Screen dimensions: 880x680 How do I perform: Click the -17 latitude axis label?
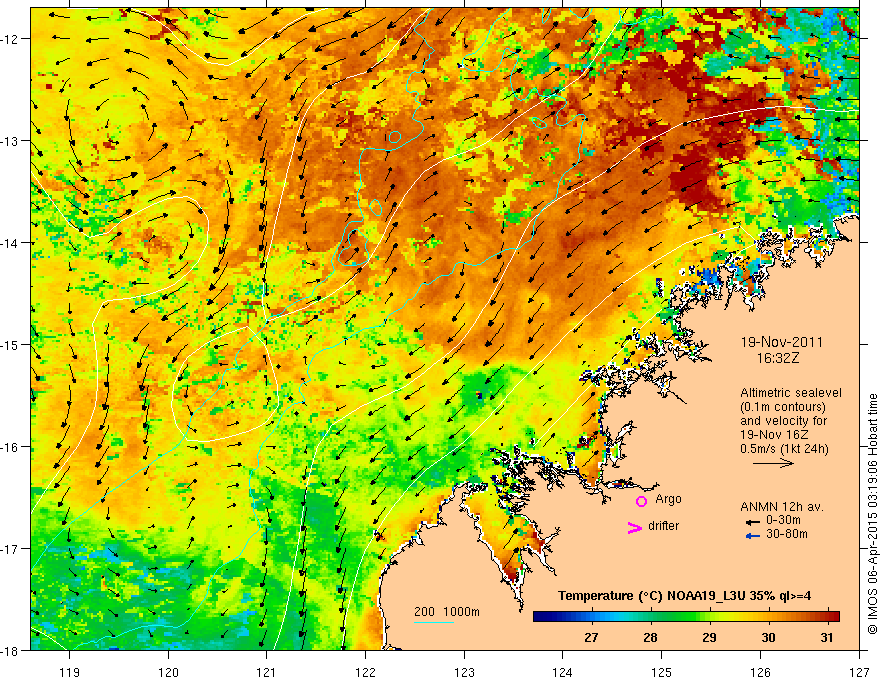pyautogui.click(x=11, y=549)
